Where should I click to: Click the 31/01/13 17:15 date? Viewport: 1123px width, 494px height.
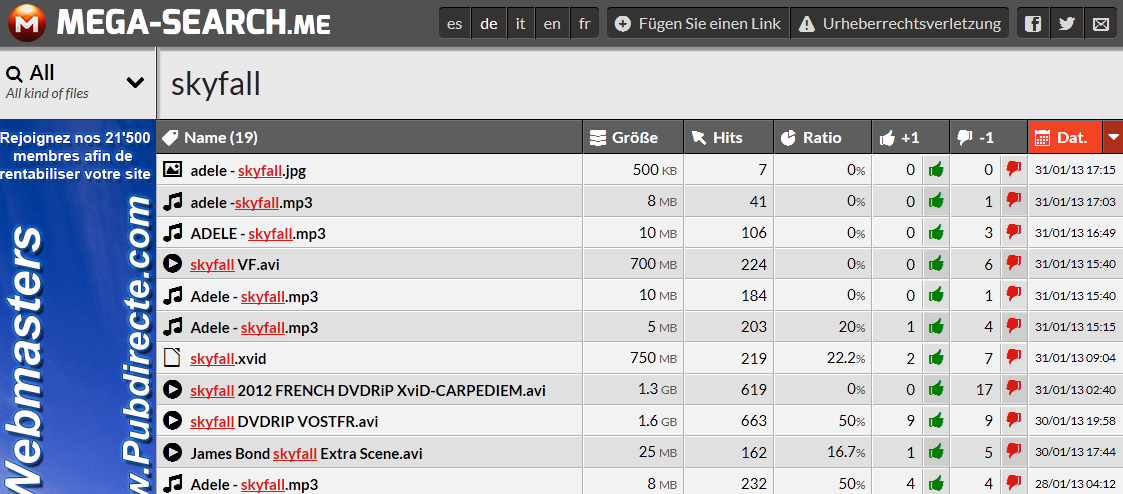coord(1074,170)
